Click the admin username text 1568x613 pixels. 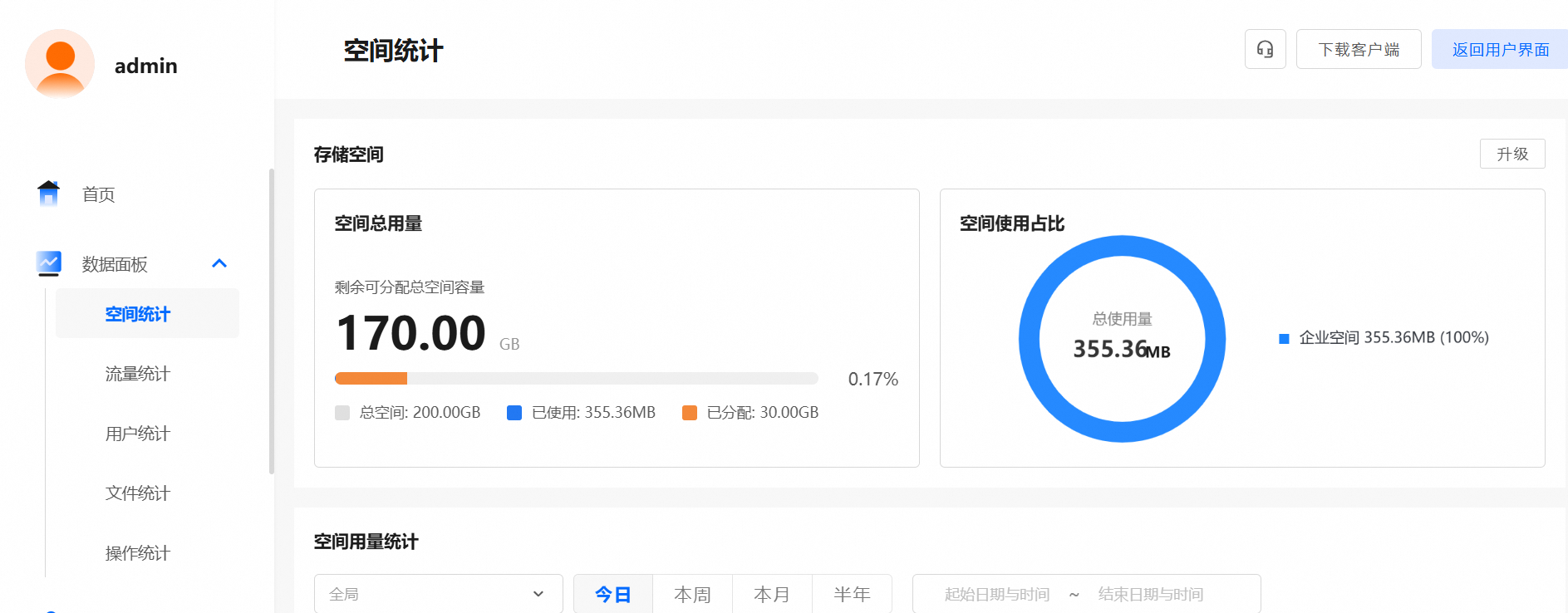click(x=146, y=66)
